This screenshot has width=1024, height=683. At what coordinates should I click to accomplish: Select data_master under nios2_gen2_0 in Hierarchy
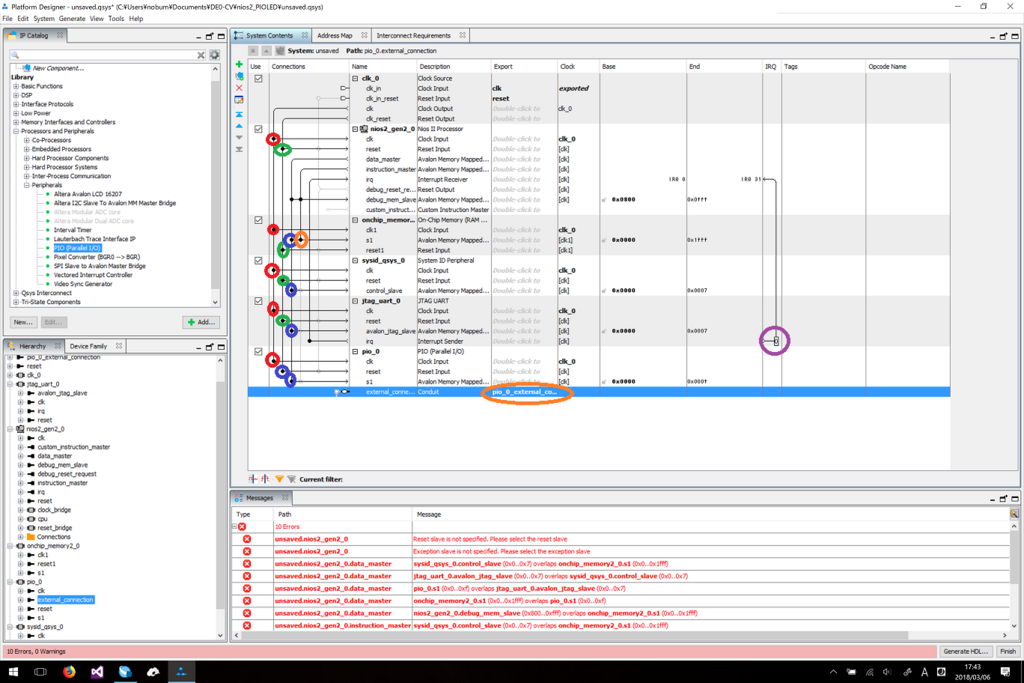55,456
